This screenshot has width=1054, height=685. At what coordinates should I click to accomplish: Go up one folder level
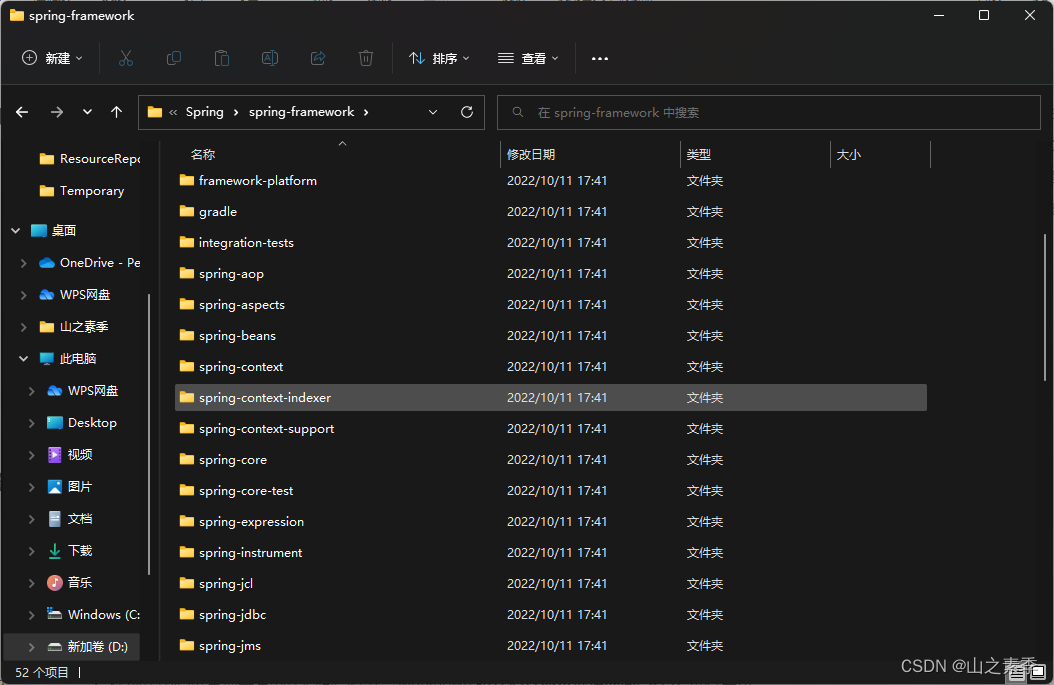tap(116, 112)
